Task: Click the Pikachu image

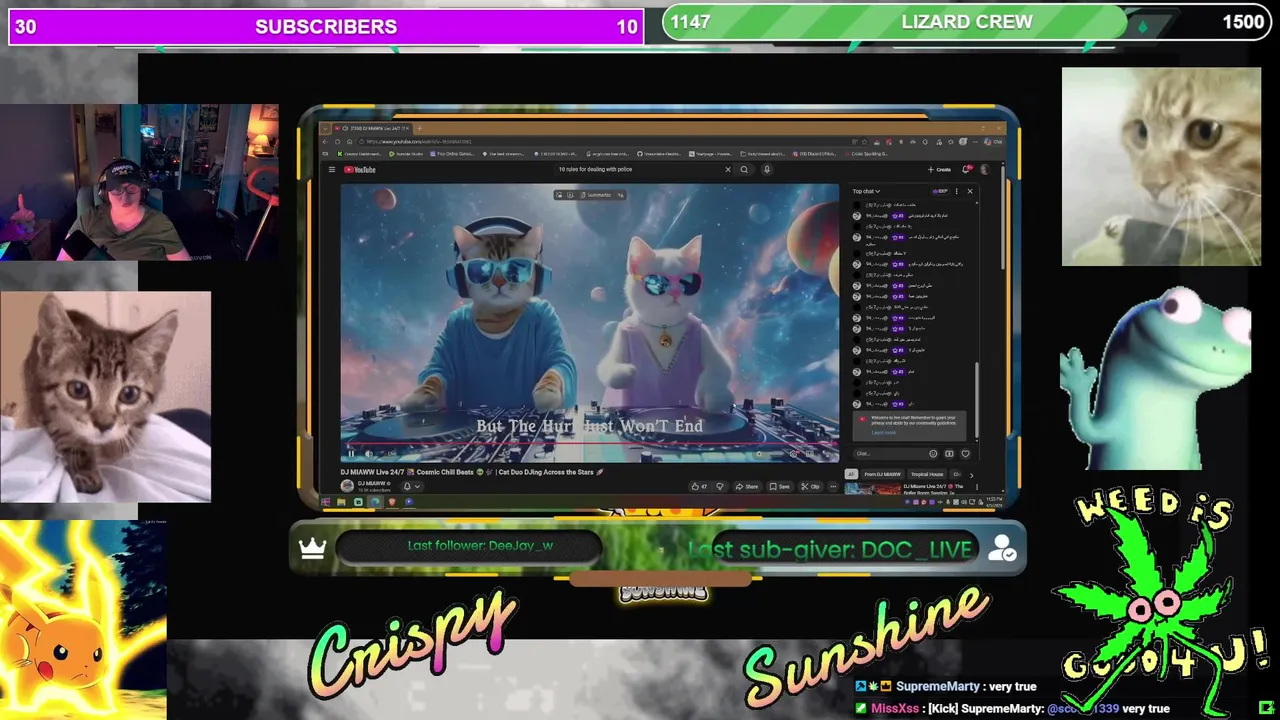Action: click(x=83, y=619)
